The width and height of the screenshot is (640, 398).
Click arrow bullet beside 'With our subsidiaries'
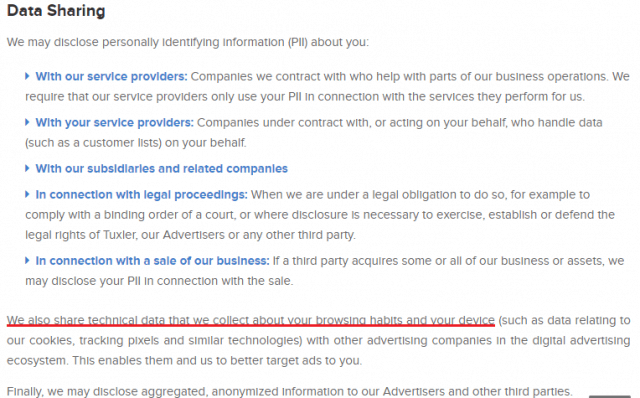click(27, 168)
